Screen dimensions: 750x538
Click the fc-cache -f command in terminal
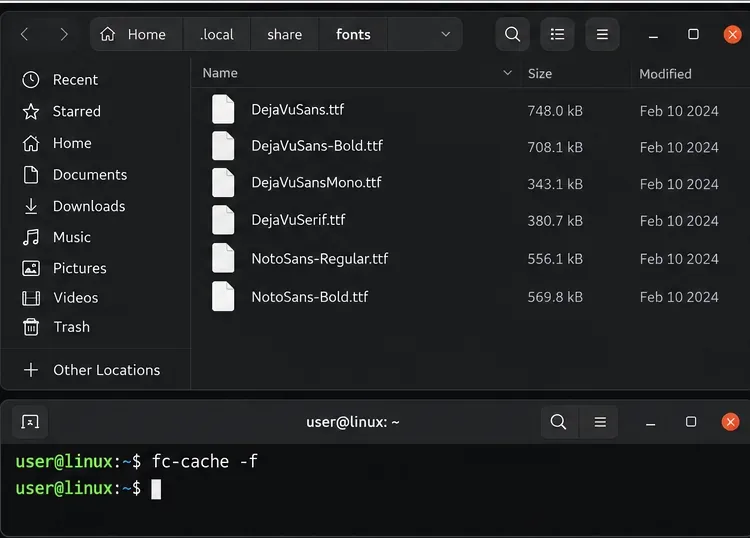click(x=205, y=461)
